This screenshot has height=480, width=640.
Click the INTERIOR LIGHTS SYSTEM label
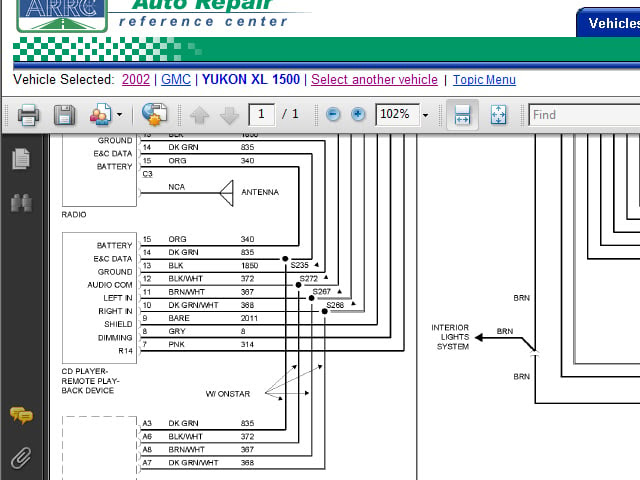pyautogui.click(x=450, y=337)
